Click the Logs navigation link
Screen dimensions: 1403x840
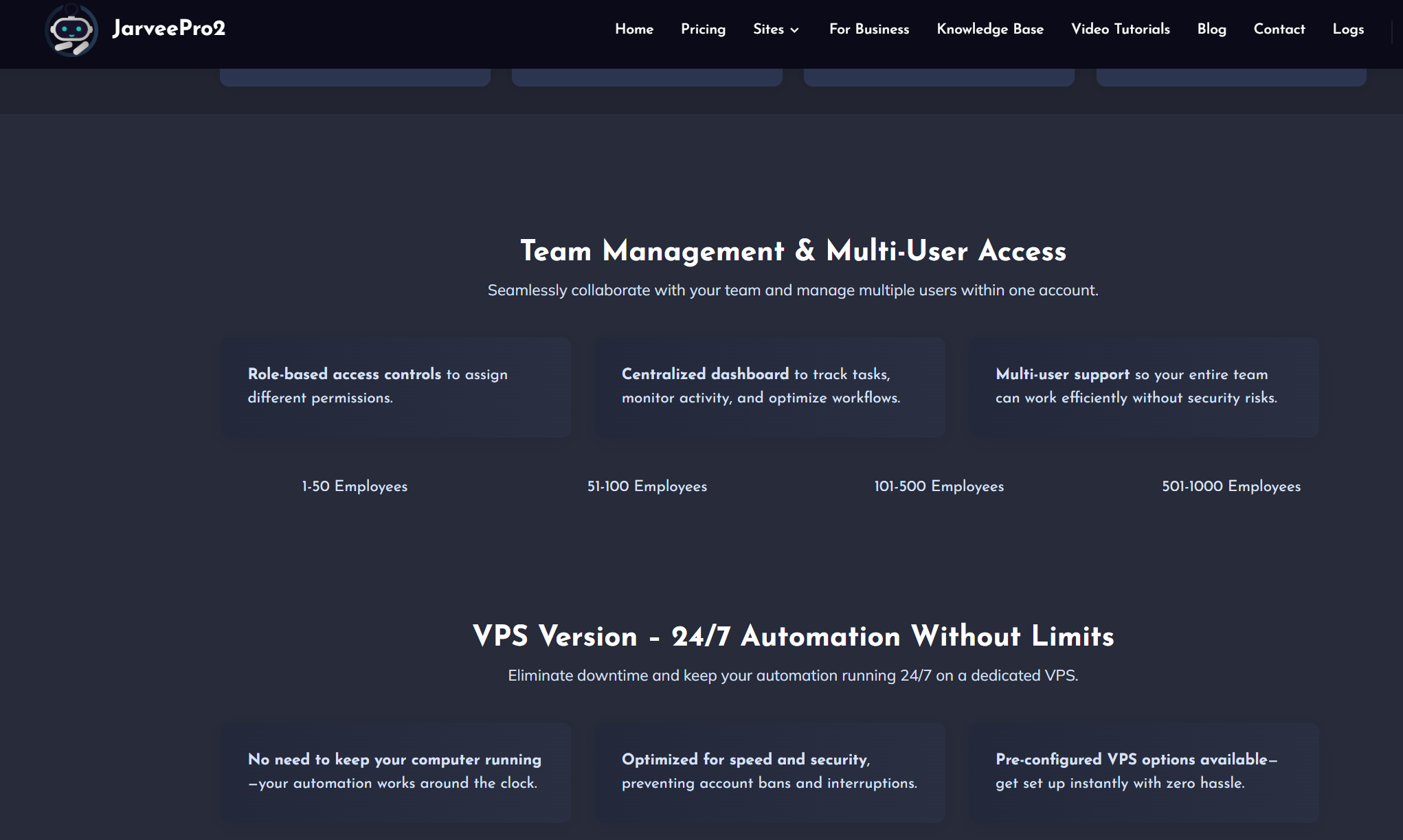[x=1348, y=29]
